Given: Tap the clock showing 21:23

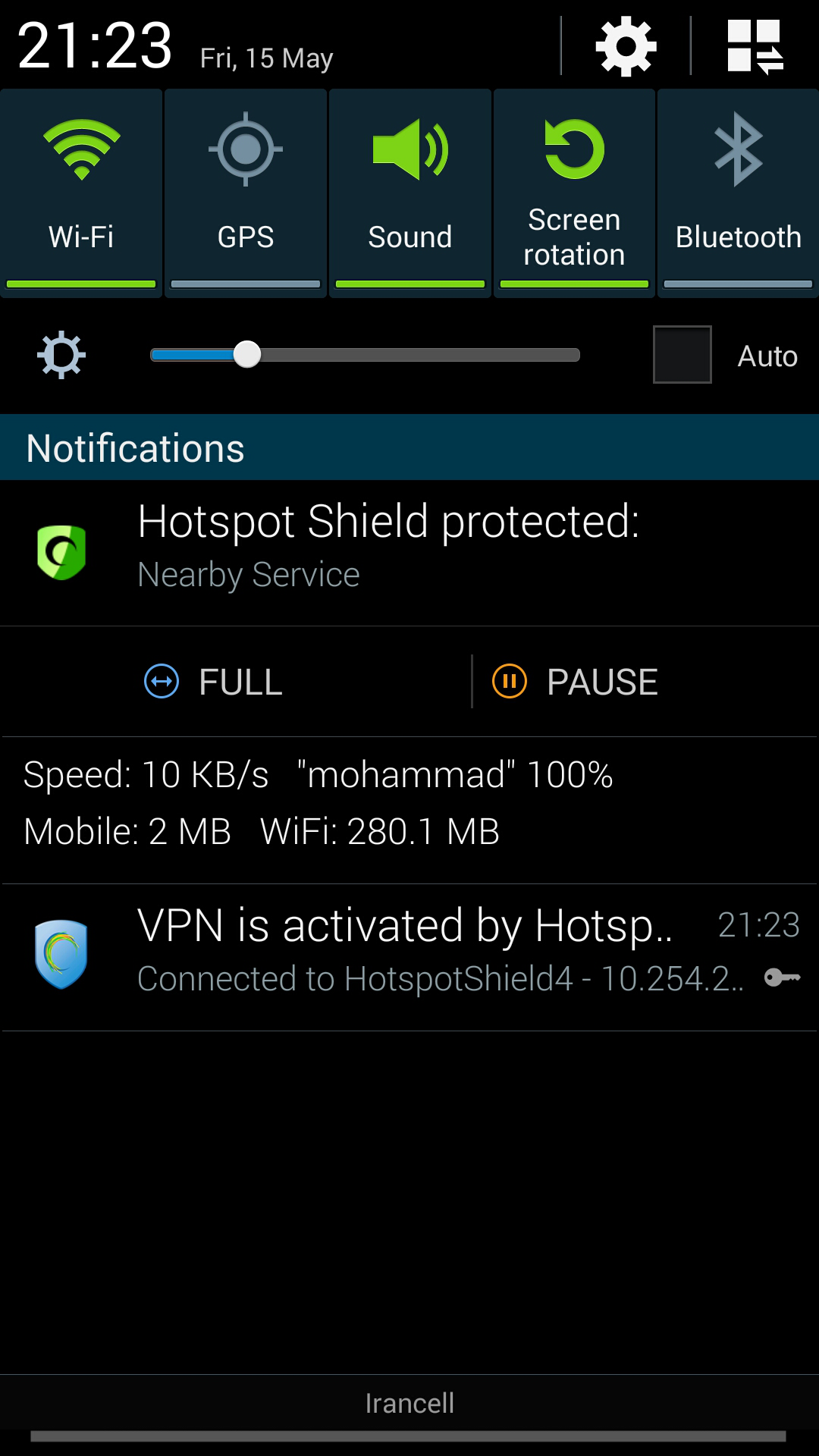Looking at the screenshot, I should [x=96, y=45].
